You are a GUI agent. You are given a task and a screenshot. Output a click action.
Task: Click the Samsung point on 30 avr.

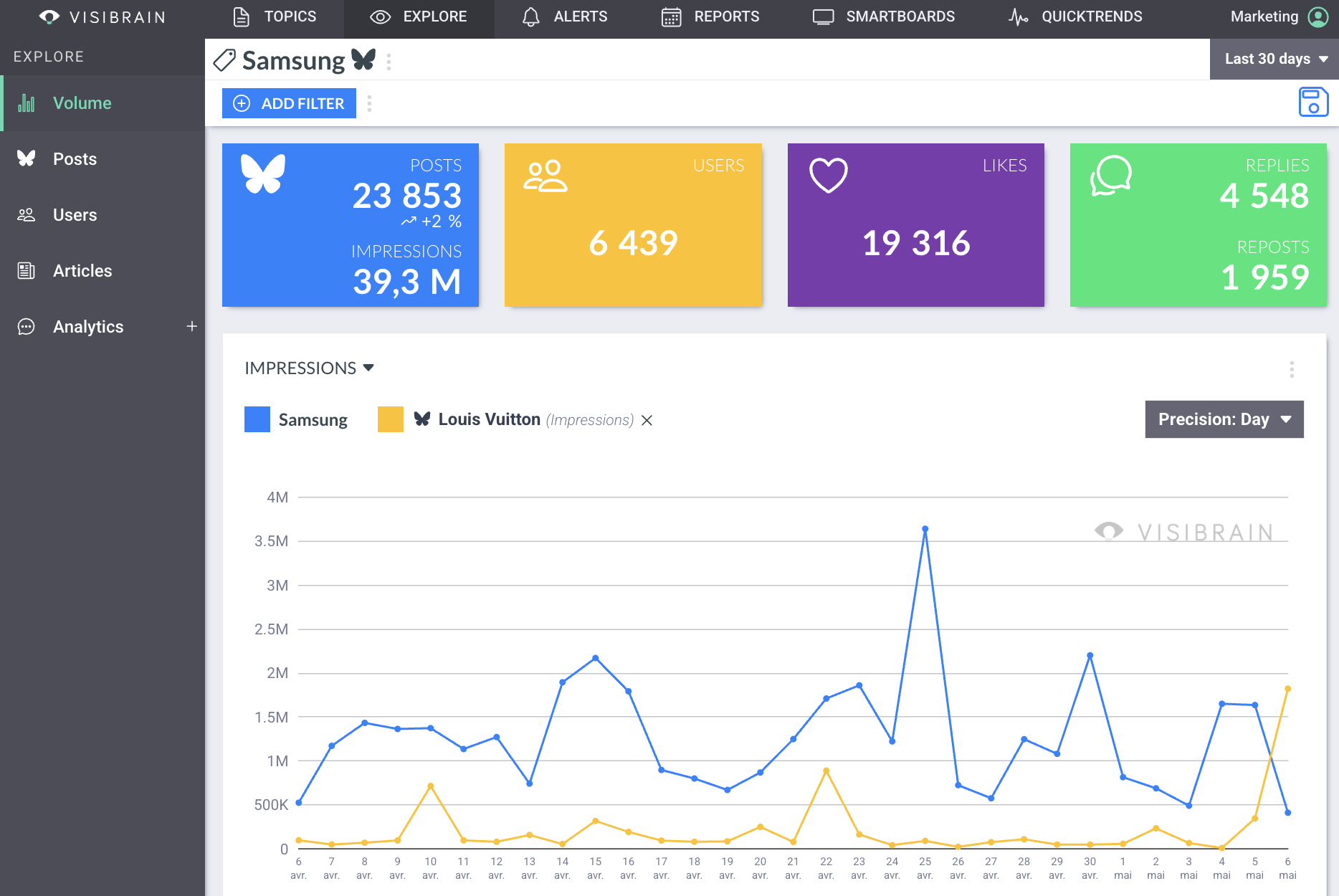click(1090, 655)
